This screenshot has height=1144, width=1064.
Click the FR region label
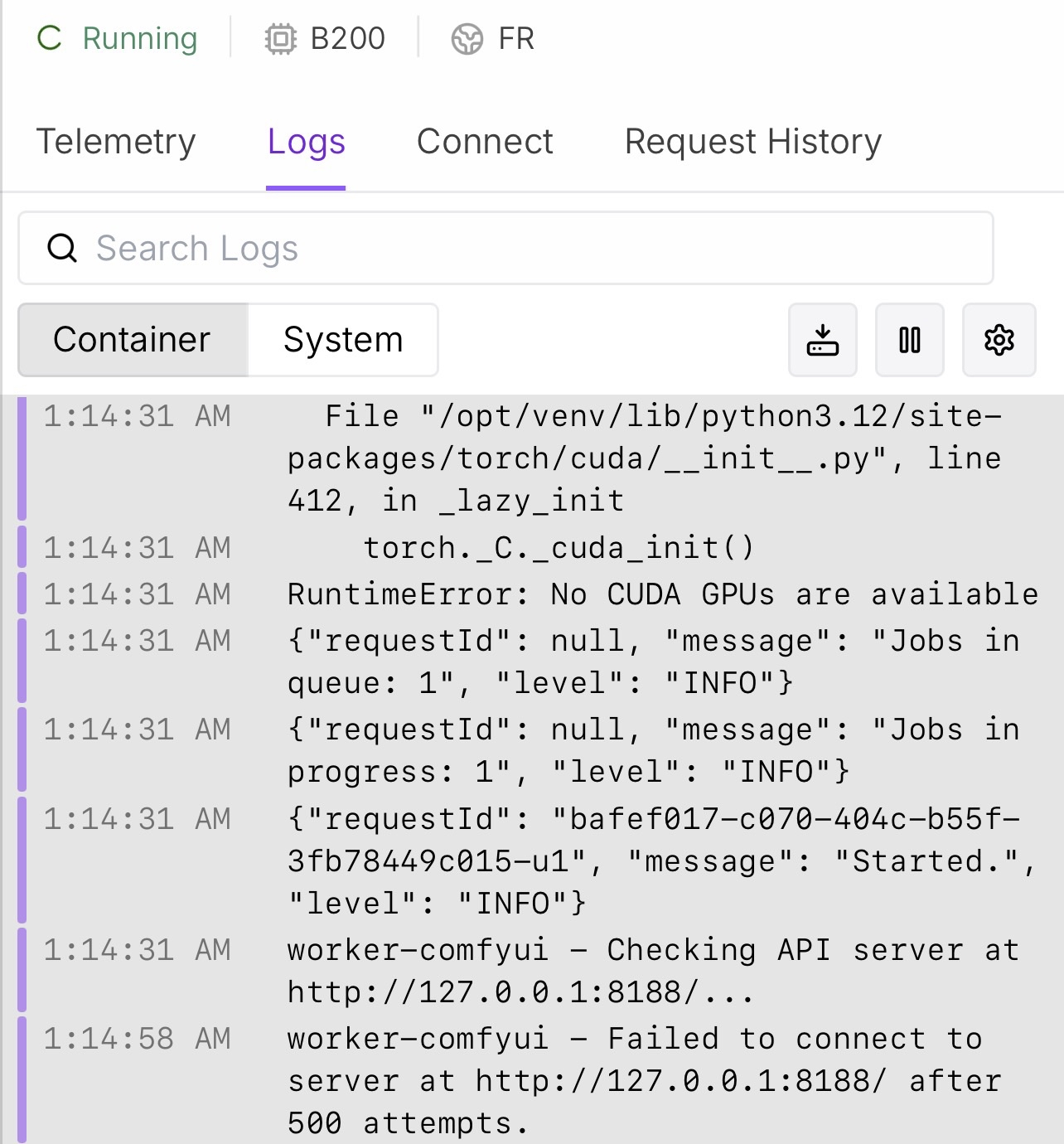(x=515, y=39)
